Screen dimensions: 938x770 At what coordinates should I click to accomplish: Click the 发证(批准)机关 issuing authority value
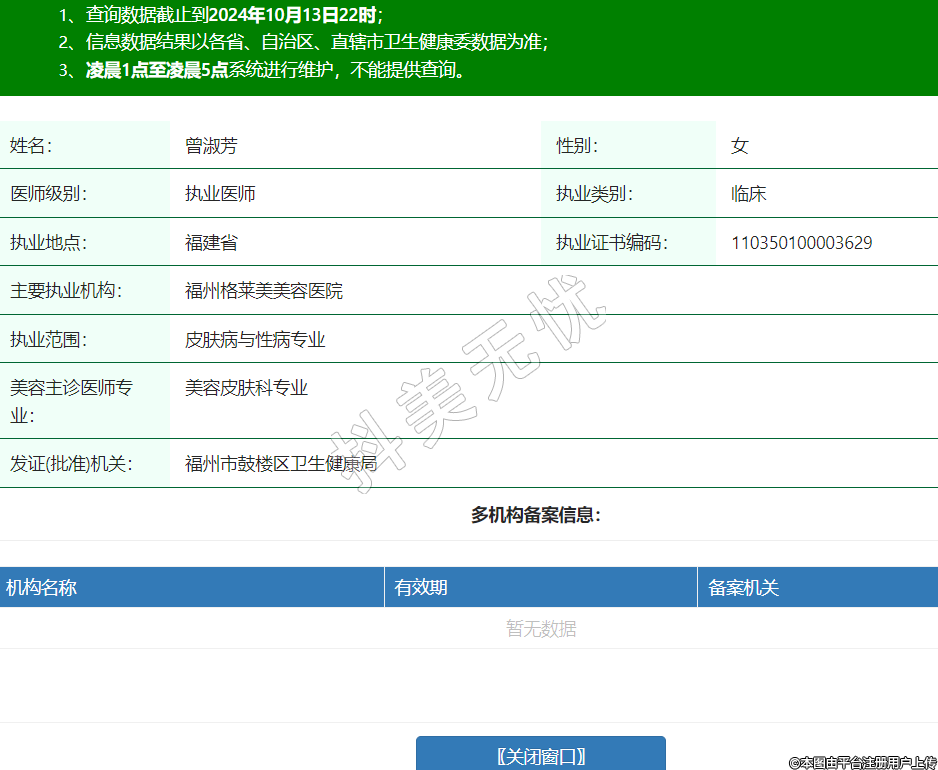pos(281,464)
